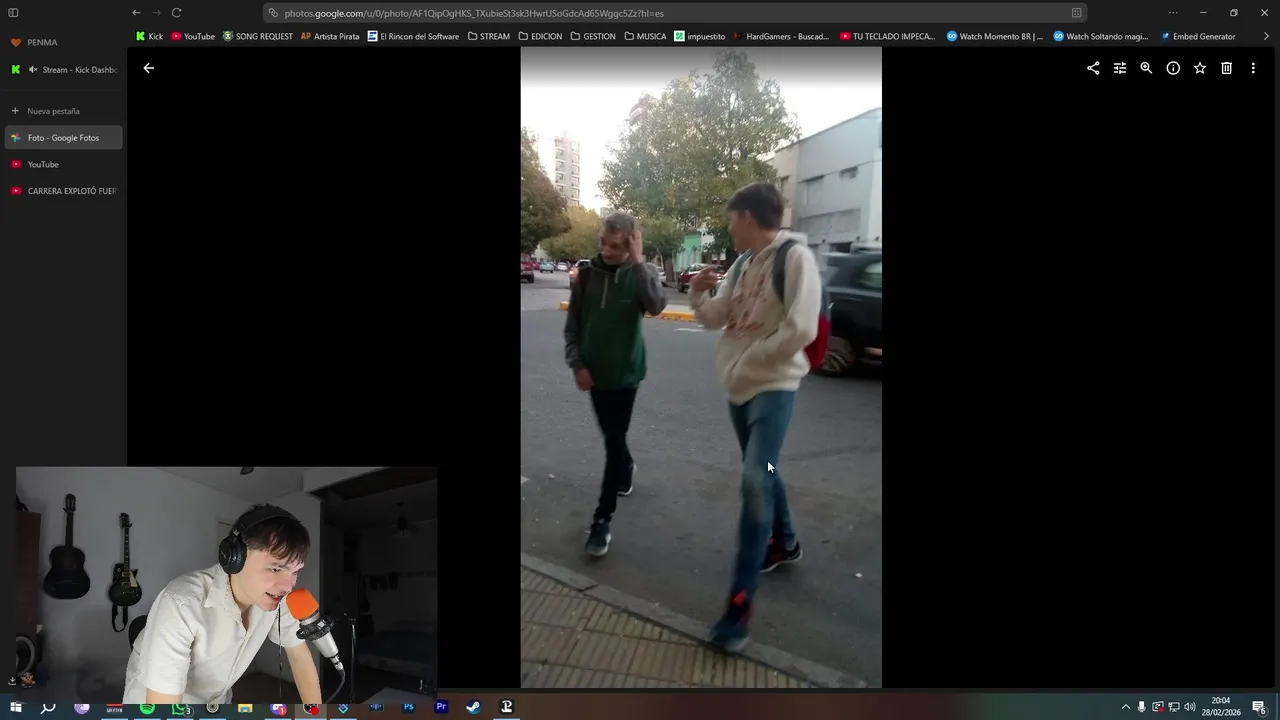Open Photoshop from the taskbar

point(408,707)
